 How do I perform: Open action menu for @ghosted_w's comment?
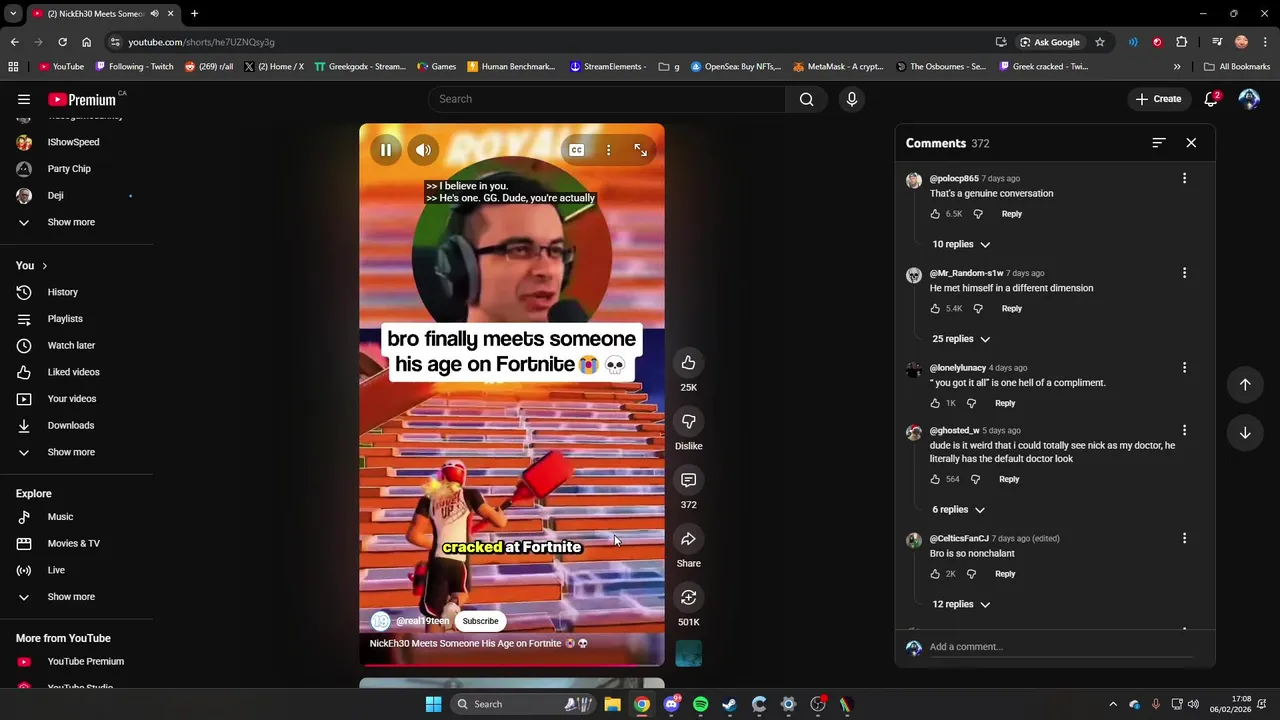click(x=1184, y=430)
